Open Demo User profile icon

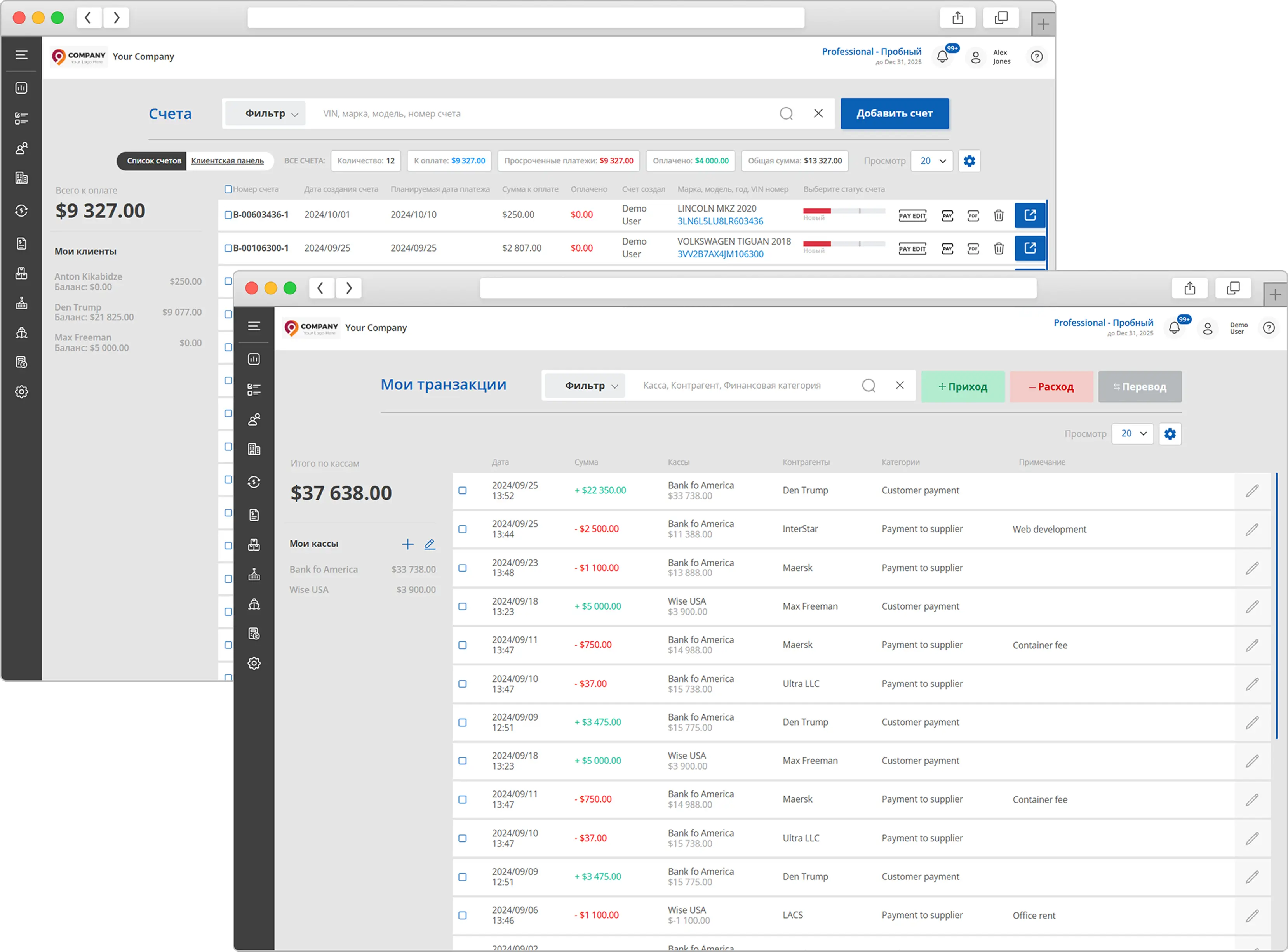pos(1207,328)
